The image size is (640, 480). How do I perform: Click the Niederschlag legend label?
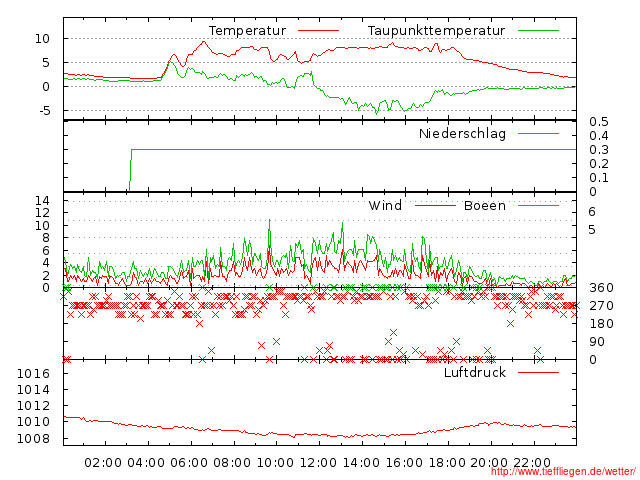tap(462, 133)
